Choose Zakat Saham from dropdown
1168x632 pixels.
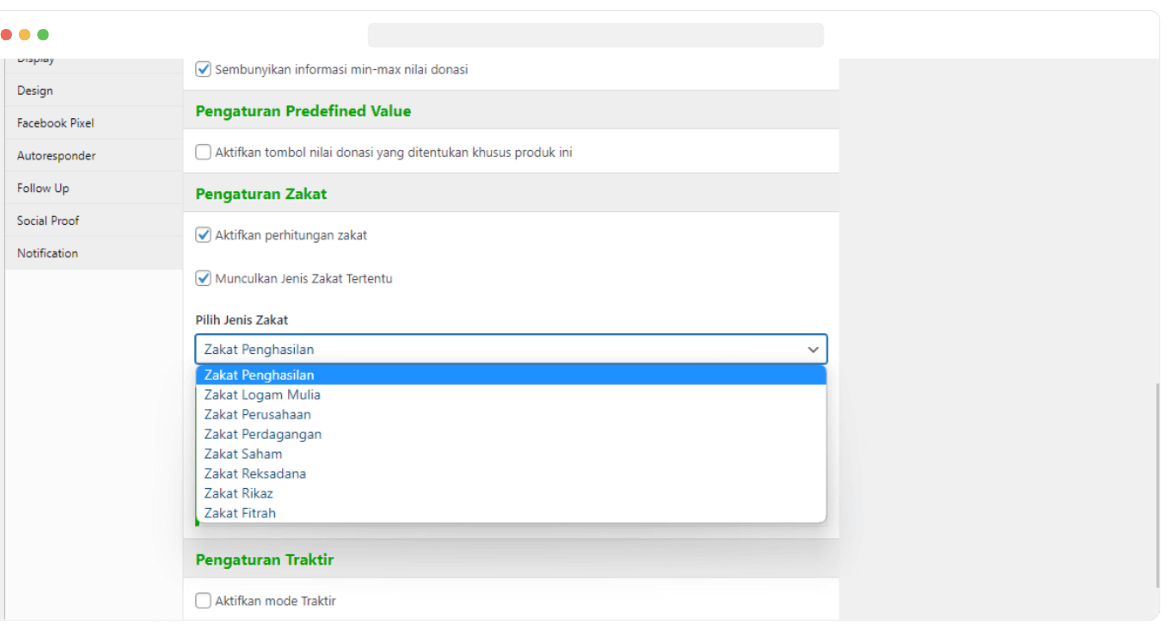point(243,454)
